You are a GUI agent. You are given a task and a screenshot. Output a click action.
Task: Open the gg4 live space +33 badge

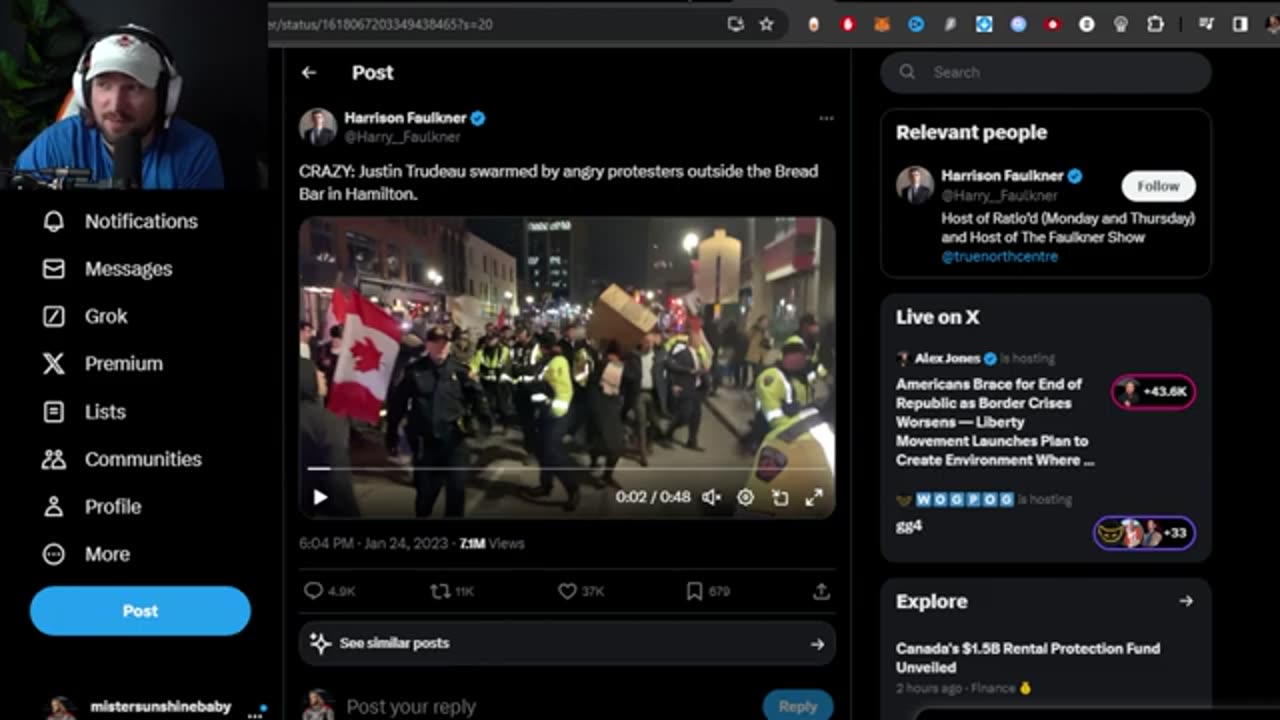(x=1144, y=533)
